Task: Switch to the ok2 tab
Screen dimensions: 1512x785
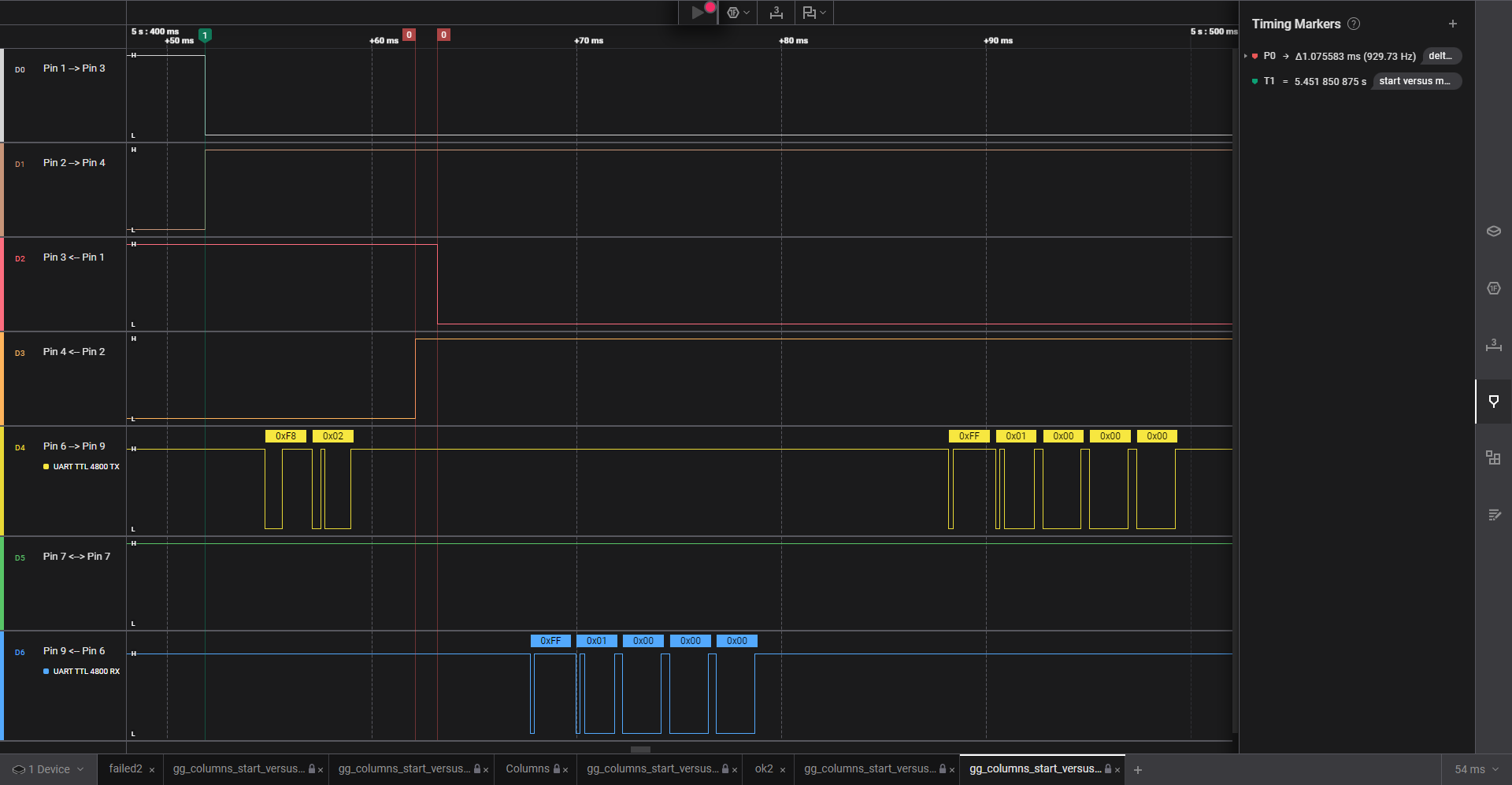Action: [x=763, y=769]
